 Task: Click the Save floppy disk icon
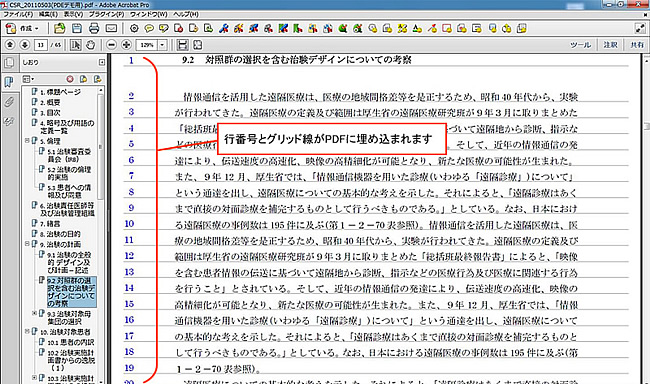pos(77,28)
